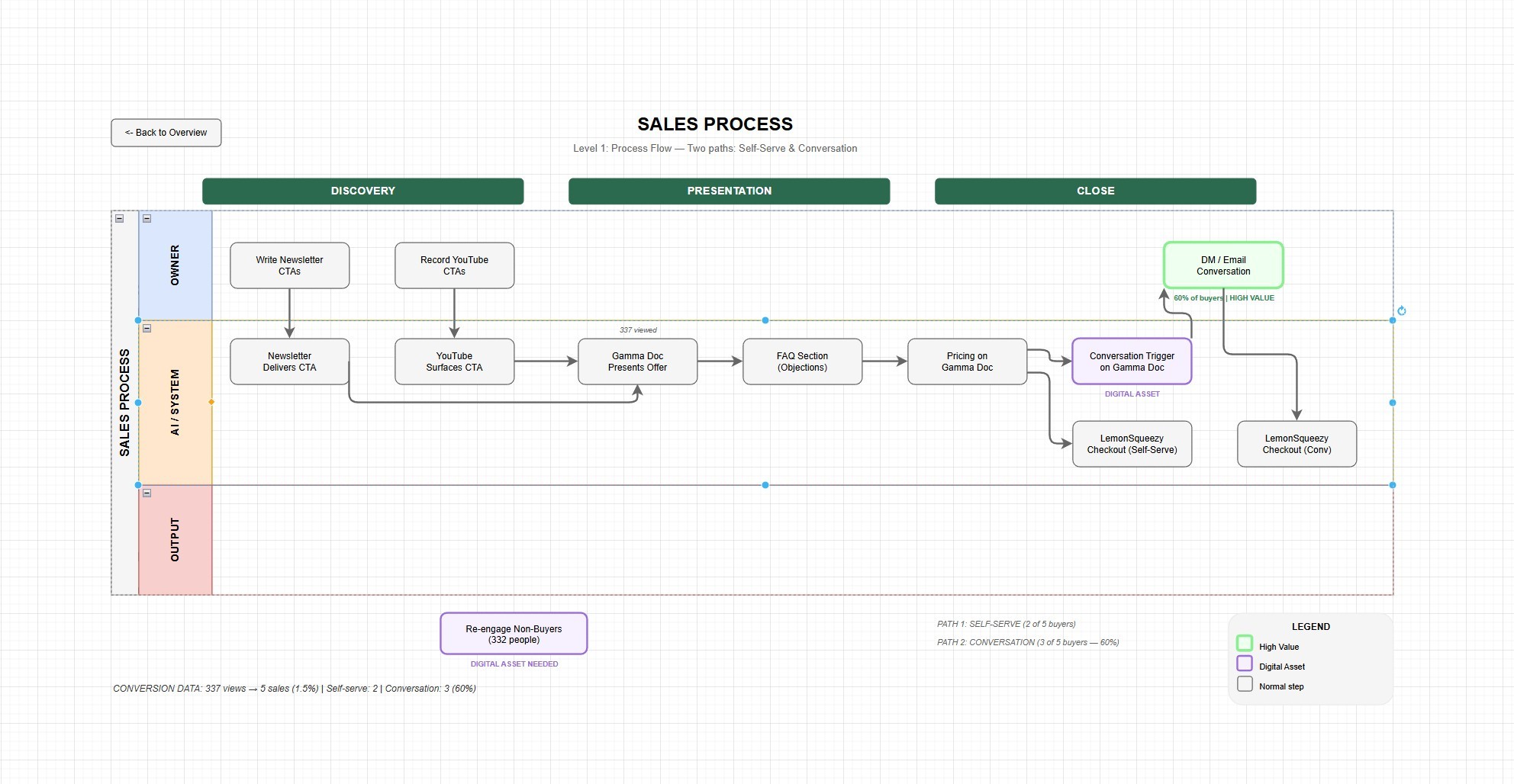Collapse the SALES PROCESS pool
The width and height of the screenshot is (1514, 784).
point(120,219)
